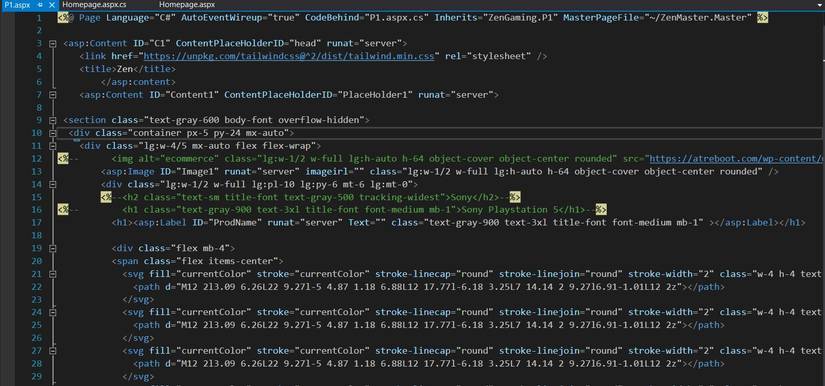Viewport: 825px width, 386px height.
Task: Click the imageirl attribute on line 13
Action: coord(335,171)
